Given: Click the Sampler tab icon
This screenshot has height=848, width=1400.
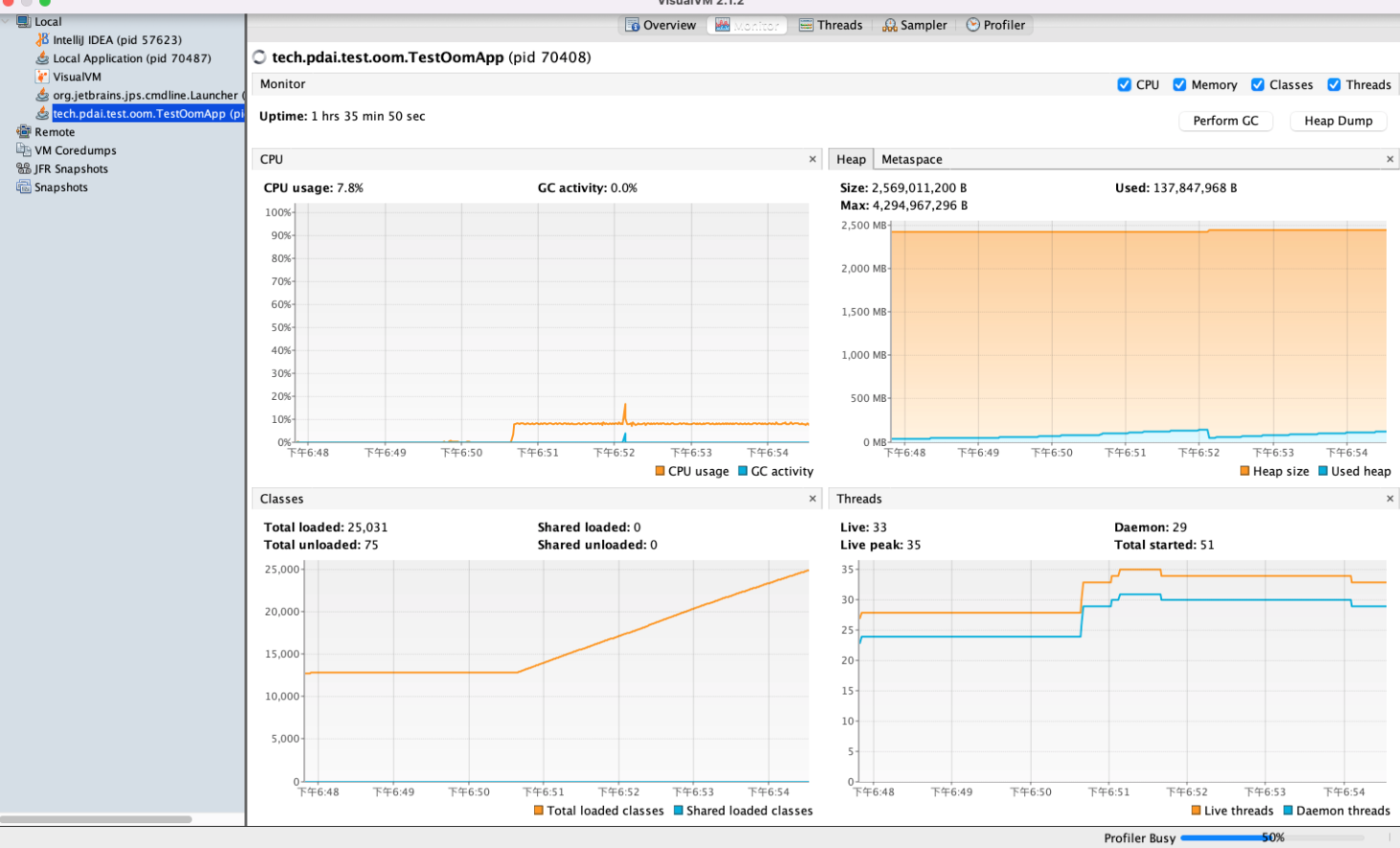Looking at the screenshot, I should tap(890, 25).
